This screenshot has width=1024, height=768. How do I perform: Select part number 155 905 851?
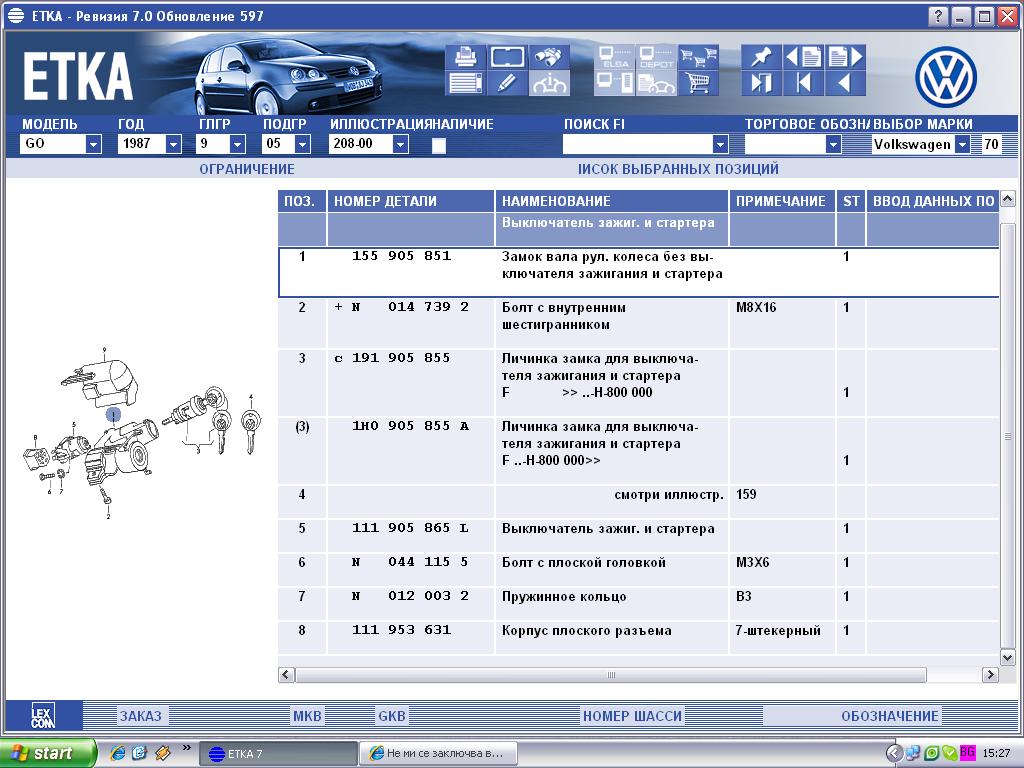click(x=402, y=256)
